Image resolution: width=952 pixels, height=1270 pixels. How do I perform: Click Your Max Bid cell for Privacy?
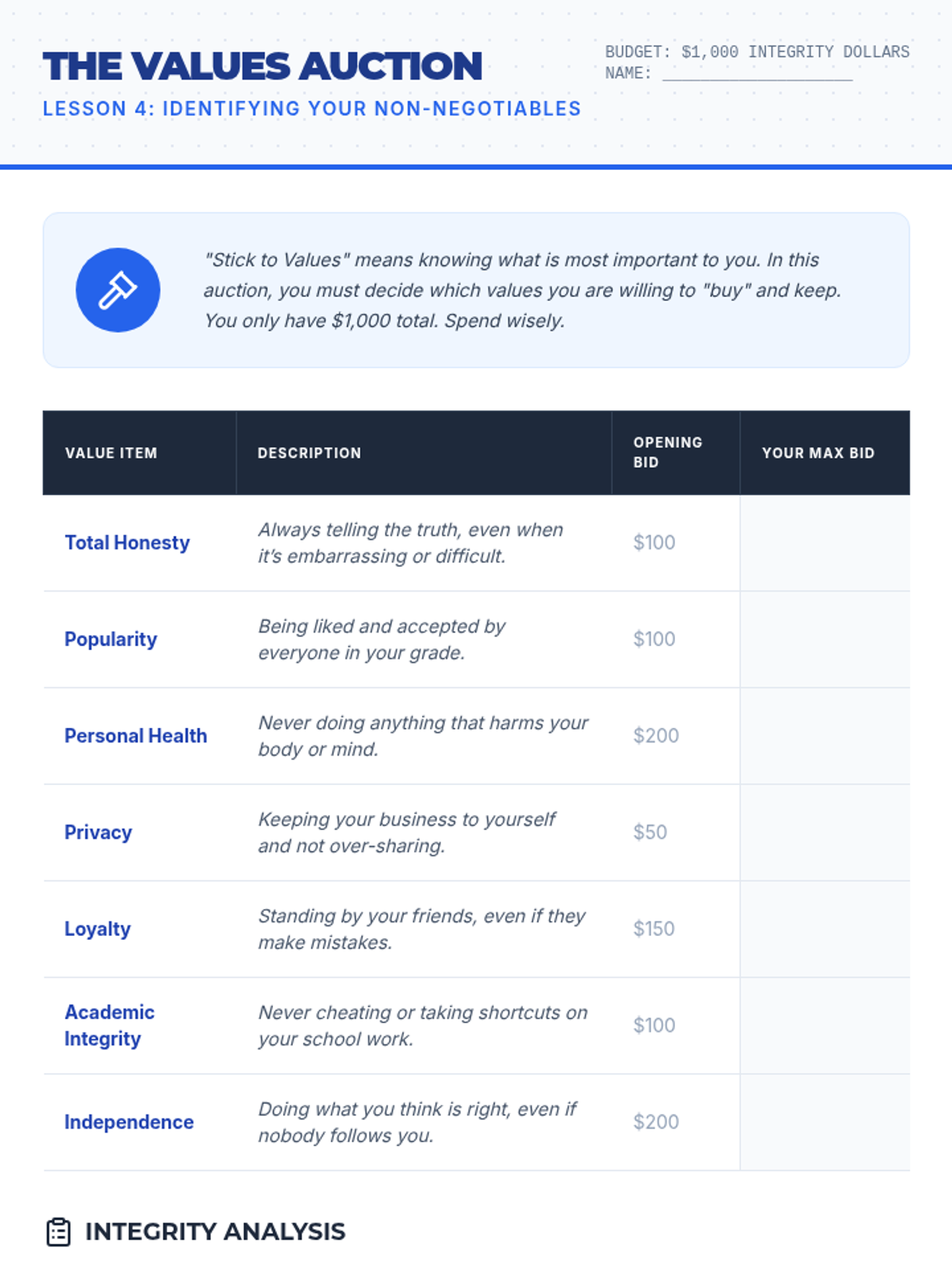point(825,833)
